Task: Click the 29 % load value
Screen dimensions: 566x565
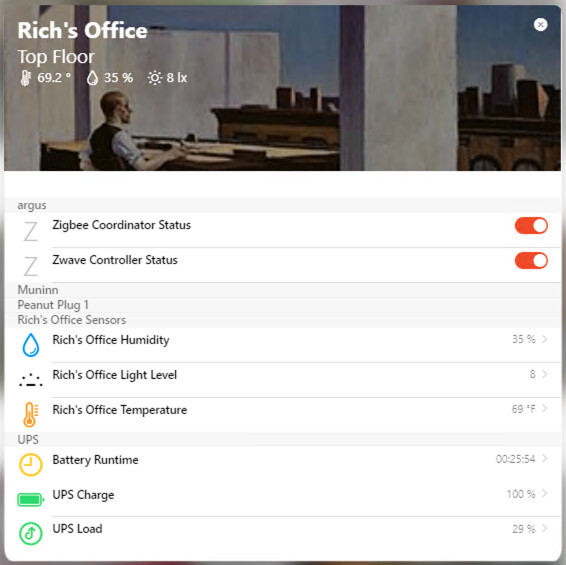Action: click(524, 529)
